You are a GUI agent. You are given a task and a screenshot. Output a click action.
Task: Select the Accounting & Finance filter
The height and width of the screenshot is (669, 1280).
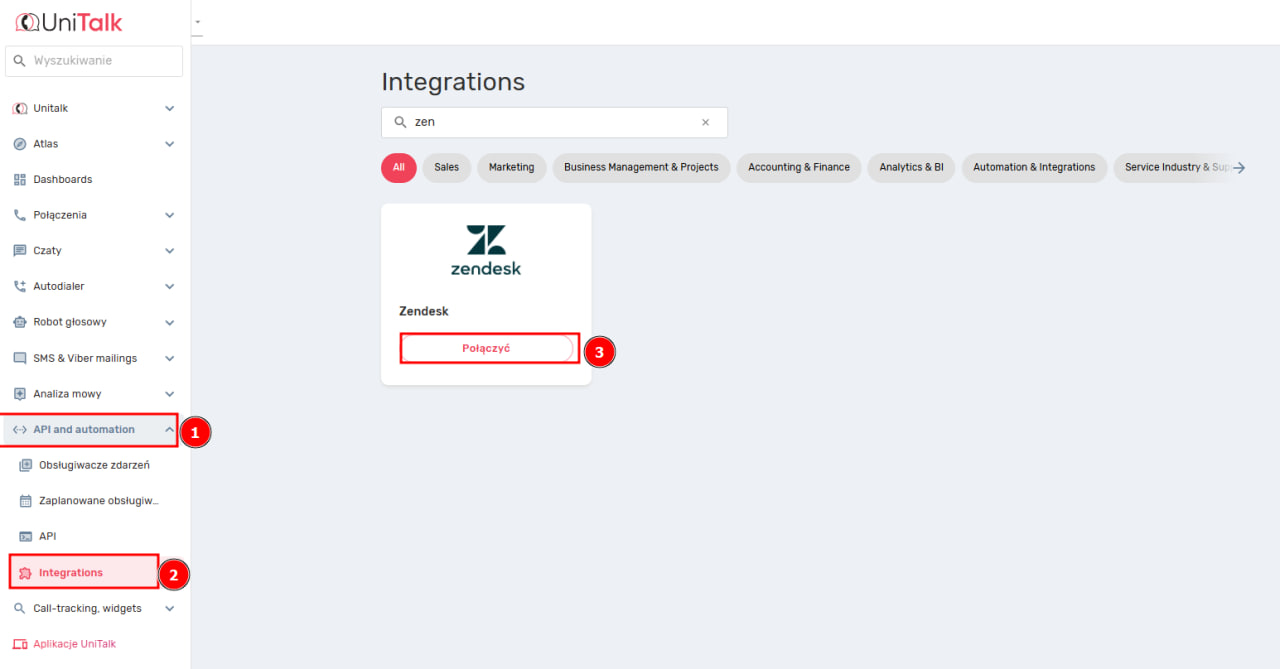click(798, 168)
